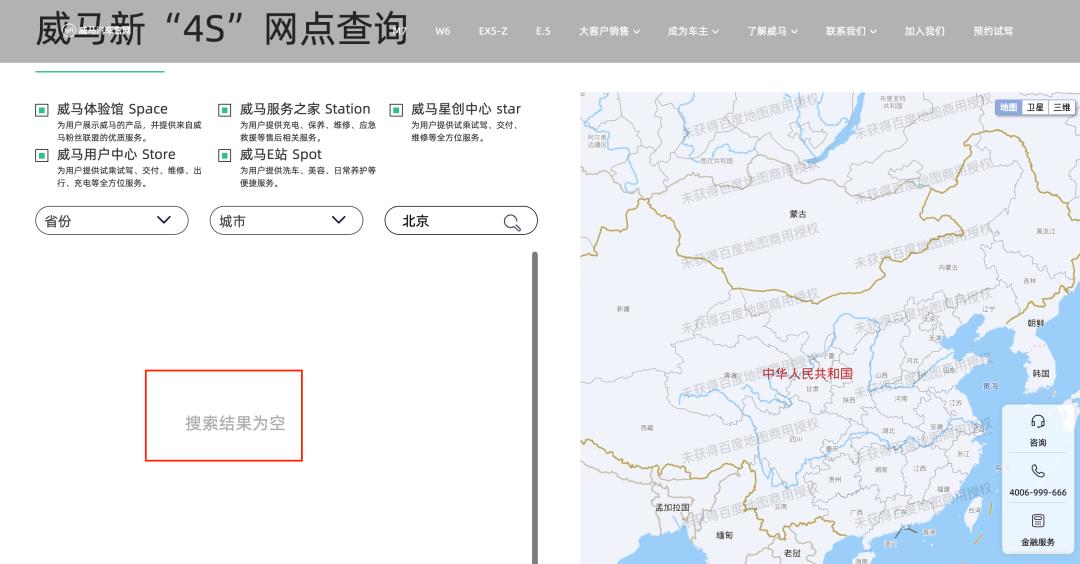Expand the 联系我们 nav menu

(x=851, y=31)
